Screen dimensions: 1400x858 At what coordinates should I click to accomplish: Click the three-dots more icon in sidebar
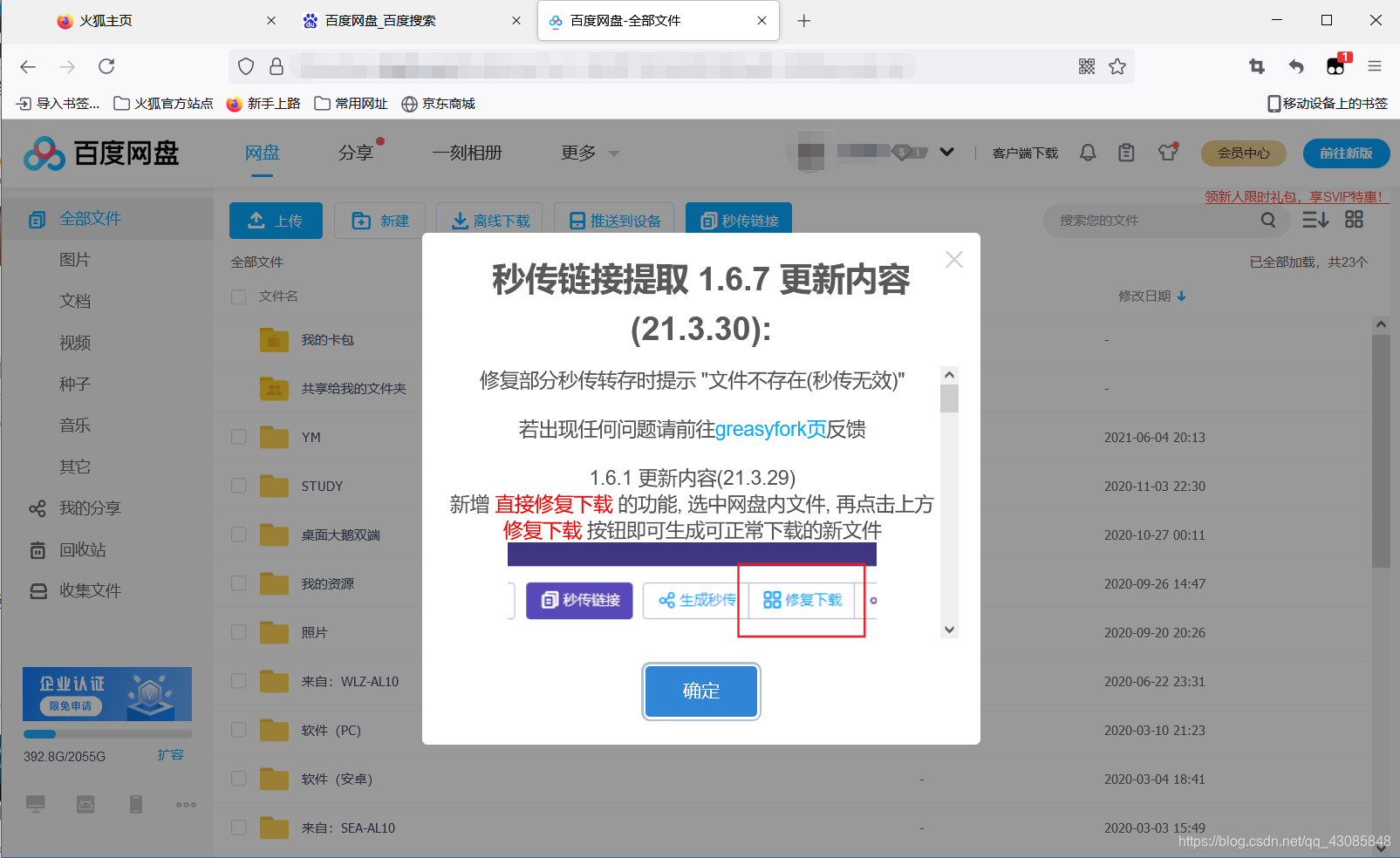(x=186, y=805)
